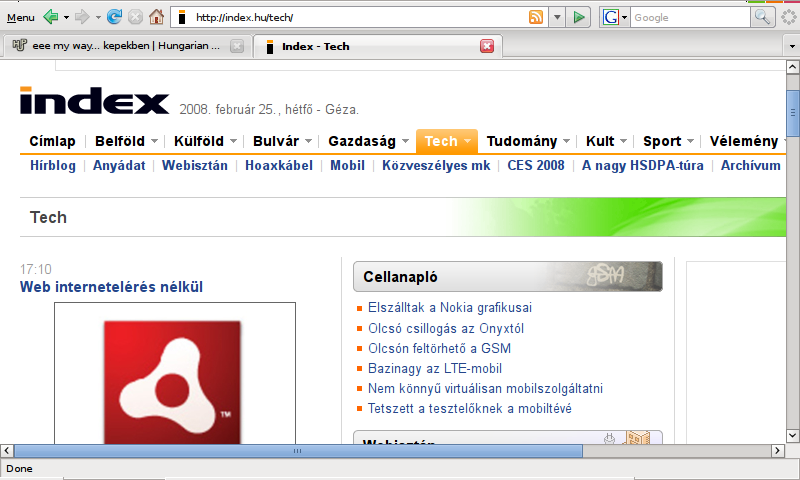This screenshot has width=800, height=480.
Task: Open the CES 2008 link
Action: click(536, 166)
